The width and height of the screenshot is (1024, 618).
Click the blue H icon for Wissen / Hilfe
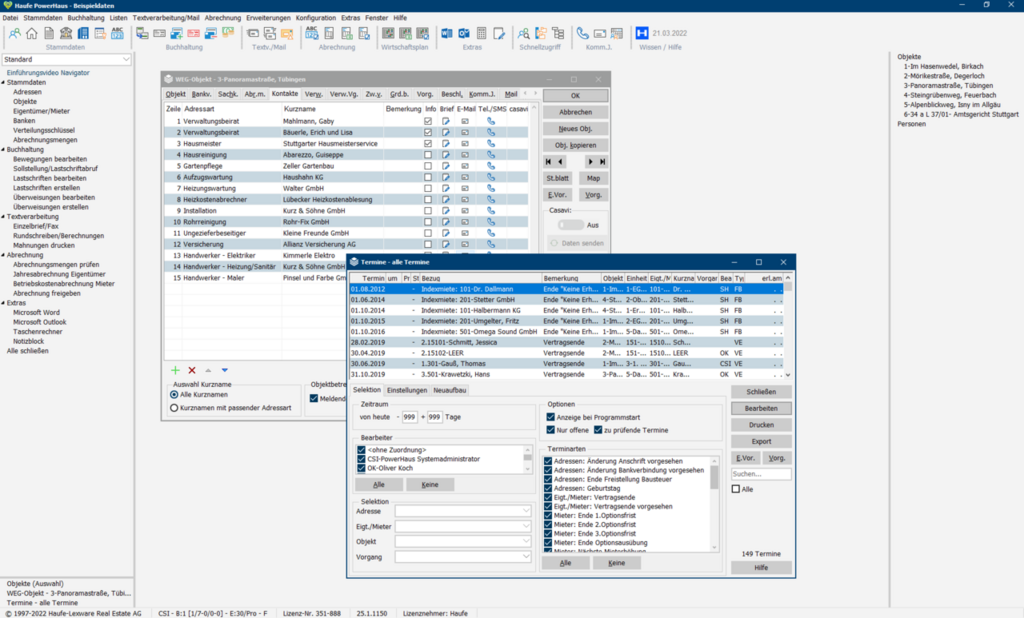pos(642,33)
